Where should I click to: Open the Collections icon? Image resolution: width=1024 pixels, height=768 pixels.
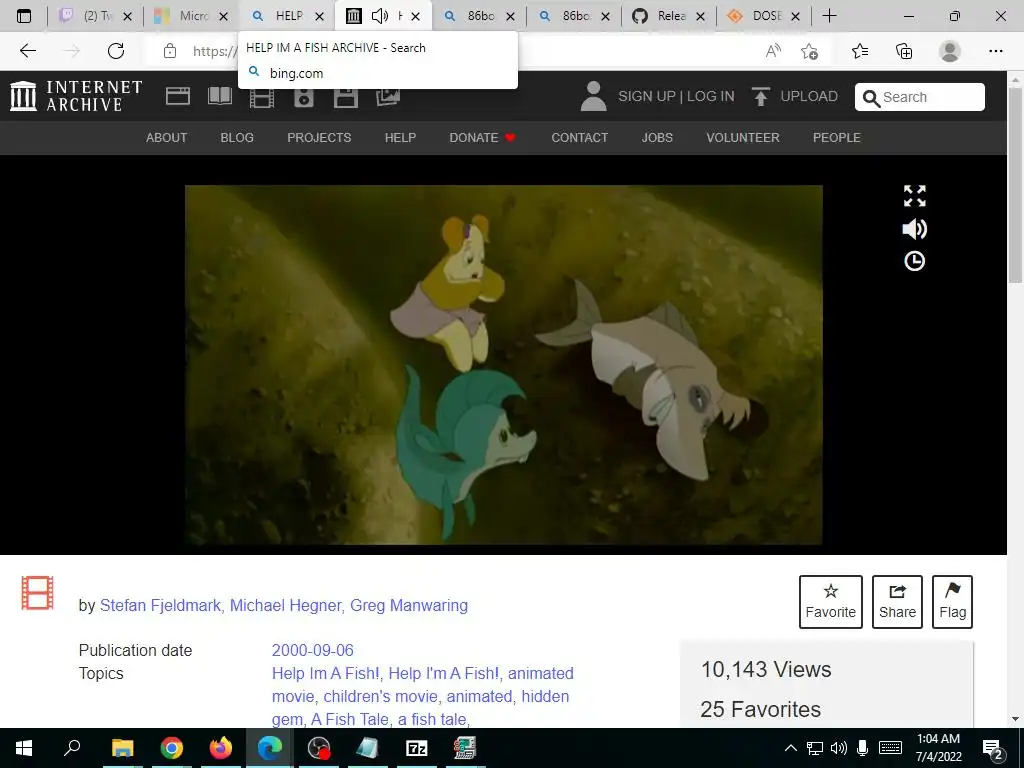point(904,50)
